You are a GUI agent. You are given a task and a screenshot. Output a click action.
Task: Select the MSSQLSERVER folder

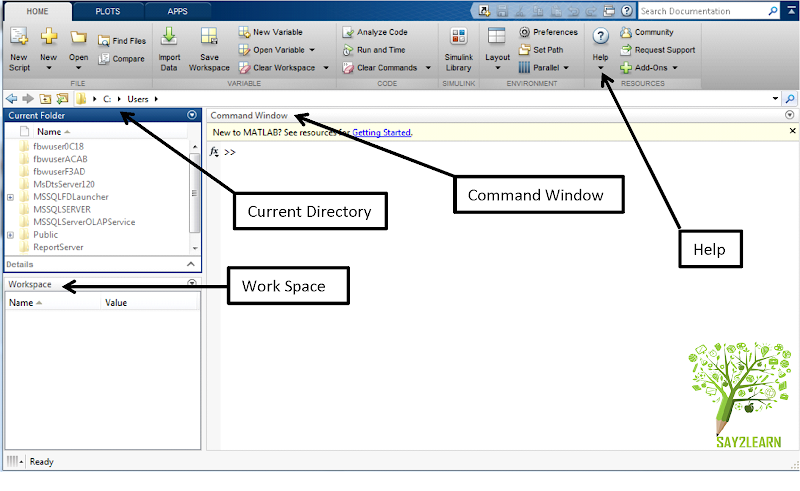point(62,209)
